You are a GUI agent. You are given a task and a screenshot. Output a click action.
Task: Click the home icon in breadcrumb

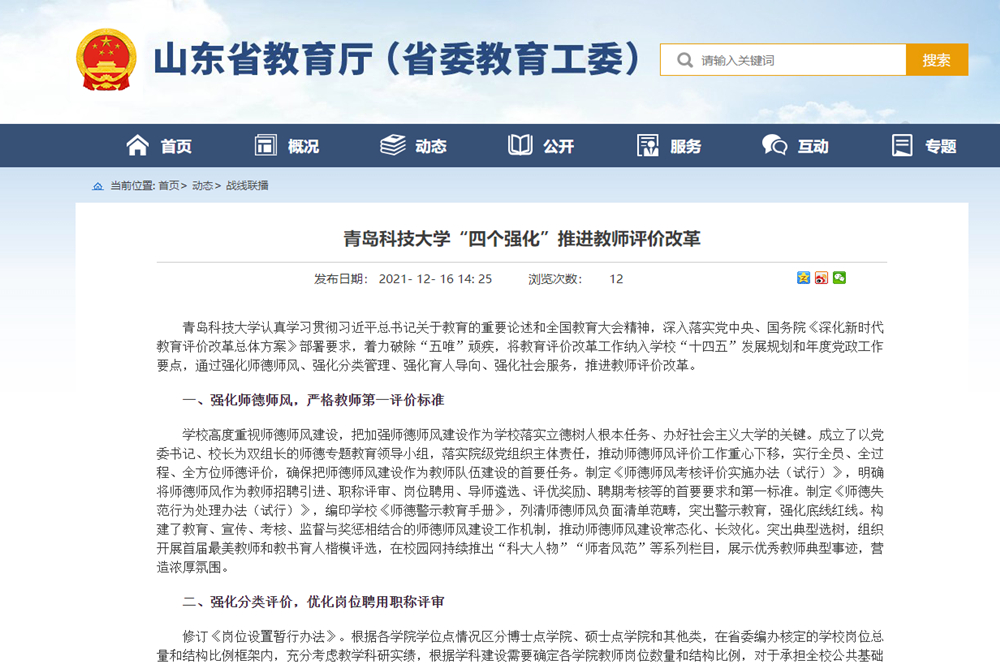(97, 186)
